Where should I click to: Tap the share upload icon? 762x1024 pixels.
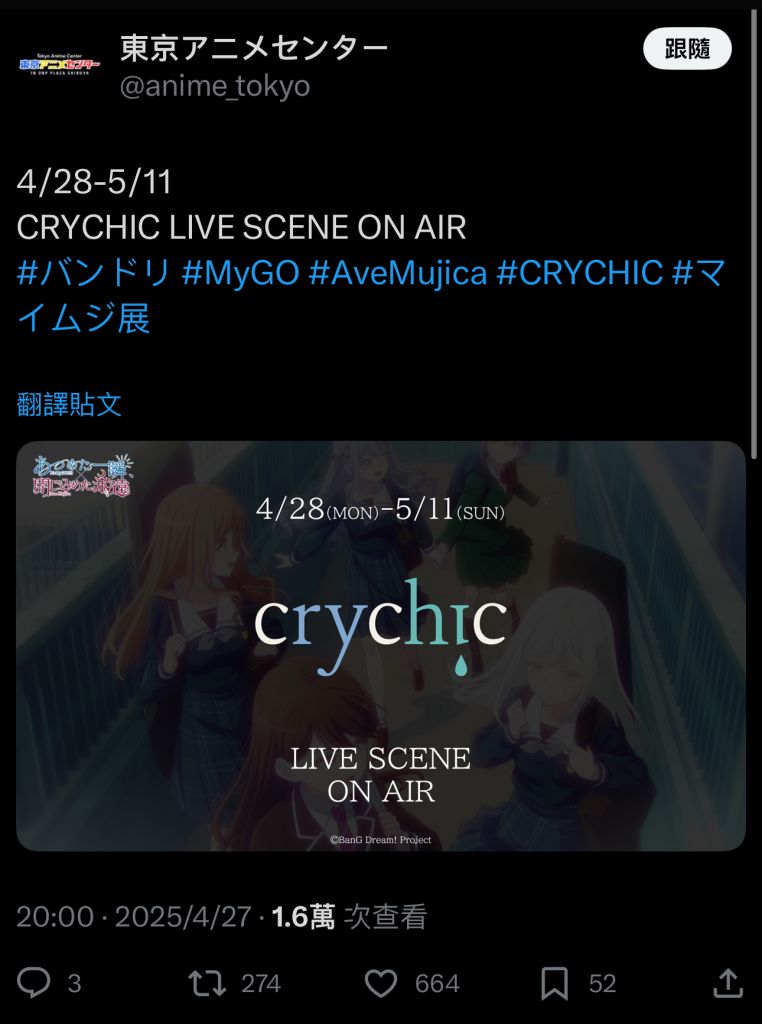click(728, 983)
